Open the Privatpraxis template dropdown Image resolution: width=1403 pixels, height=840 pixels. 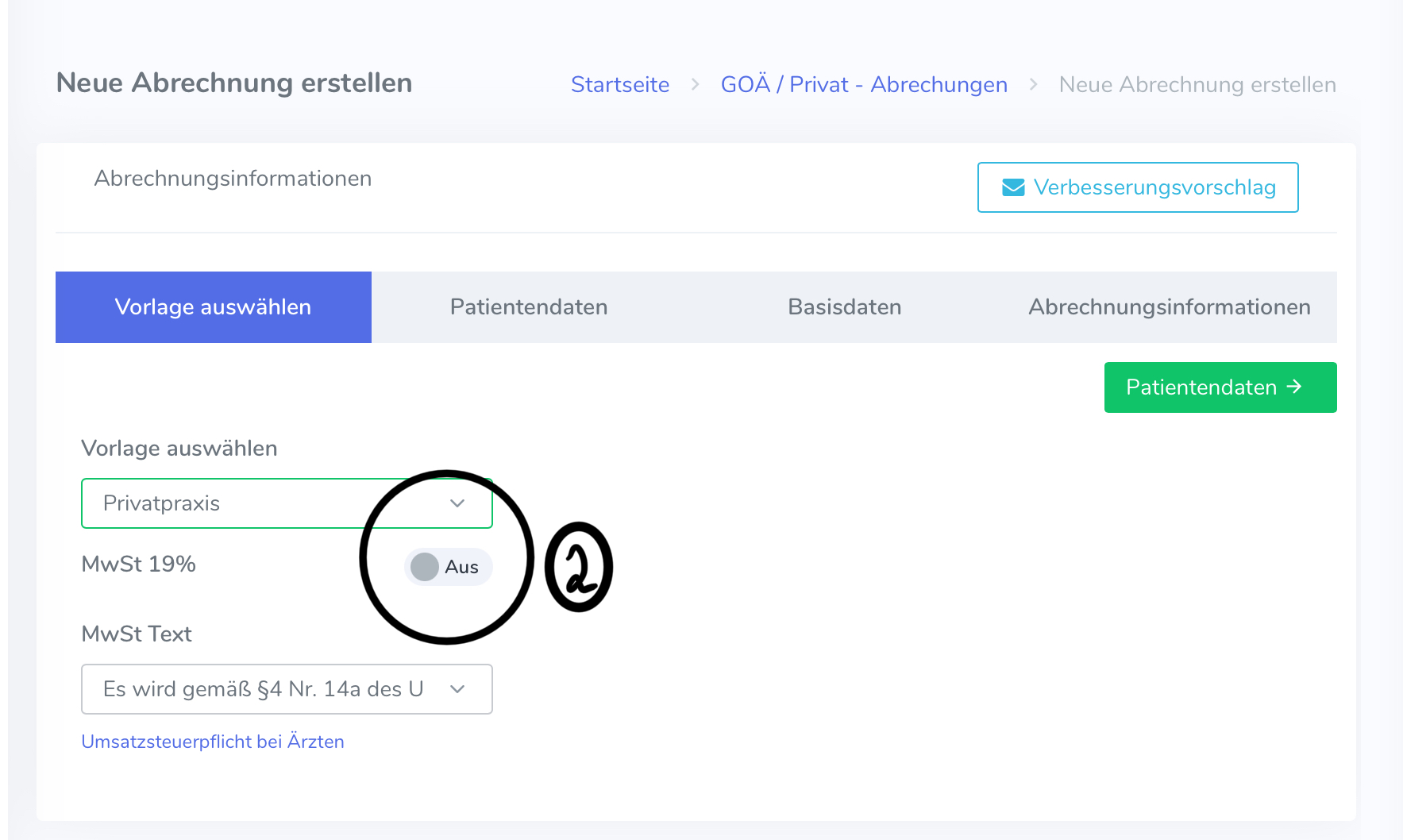point(270,503)
